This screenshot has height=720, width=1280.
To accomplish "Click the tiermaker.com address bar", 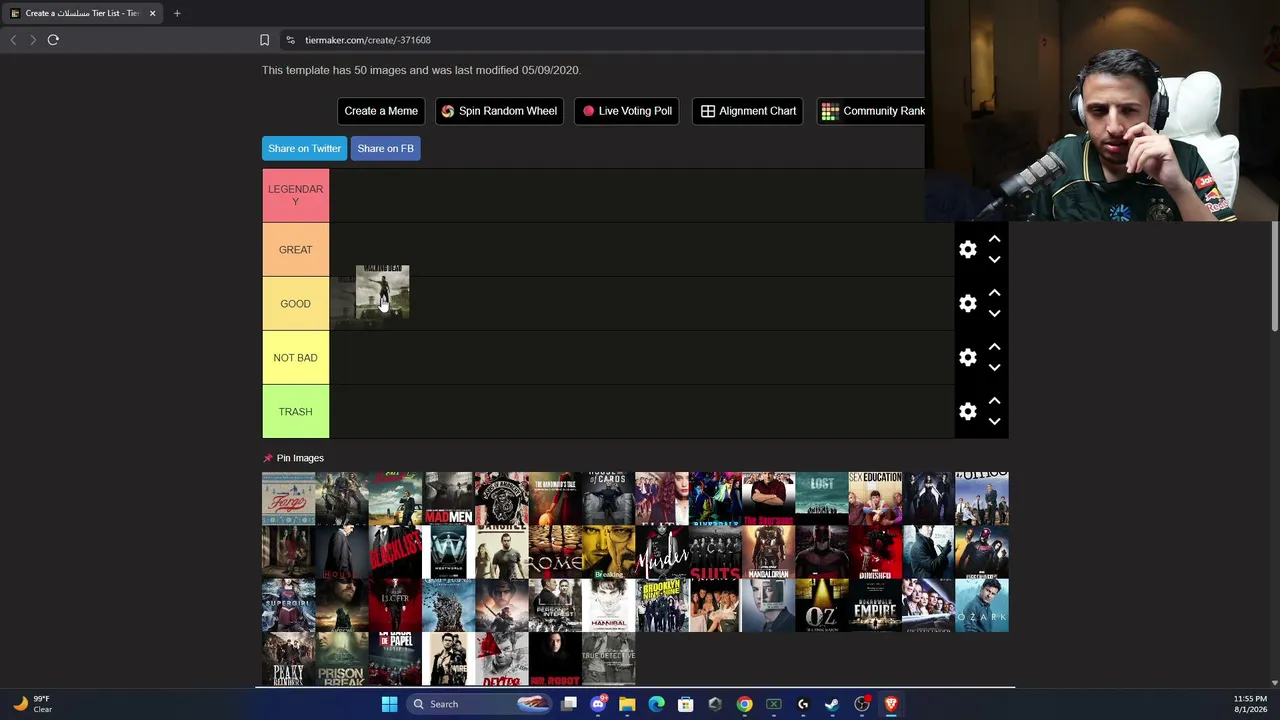I will pos(600,40).
